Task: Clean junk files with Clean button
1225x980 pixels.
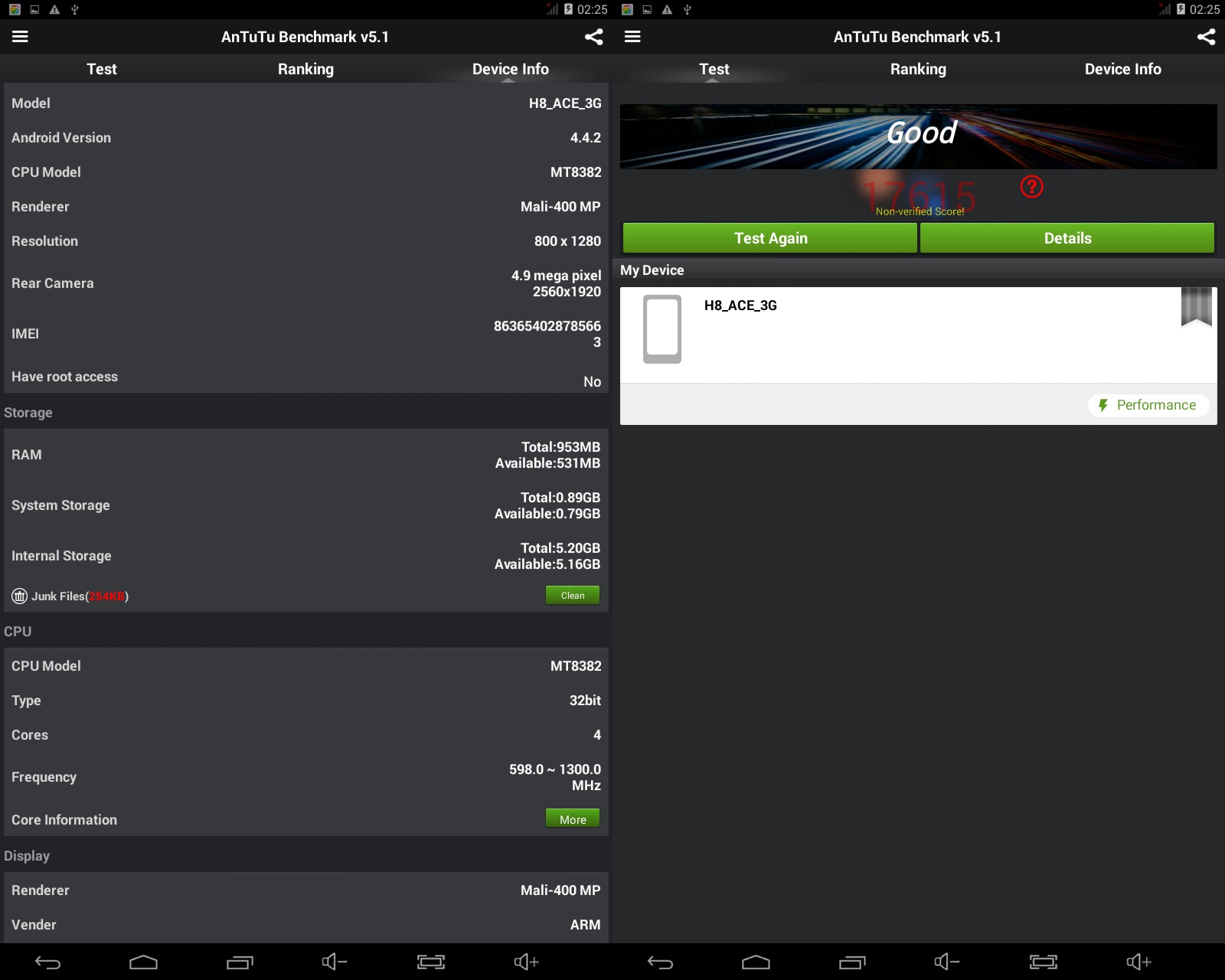Action: pyautogui.click(x=573, y=596)
